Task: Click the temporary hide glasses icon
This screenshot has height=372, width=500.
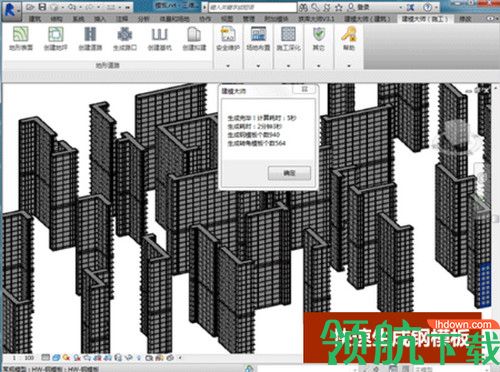Action: pos(128,358)
